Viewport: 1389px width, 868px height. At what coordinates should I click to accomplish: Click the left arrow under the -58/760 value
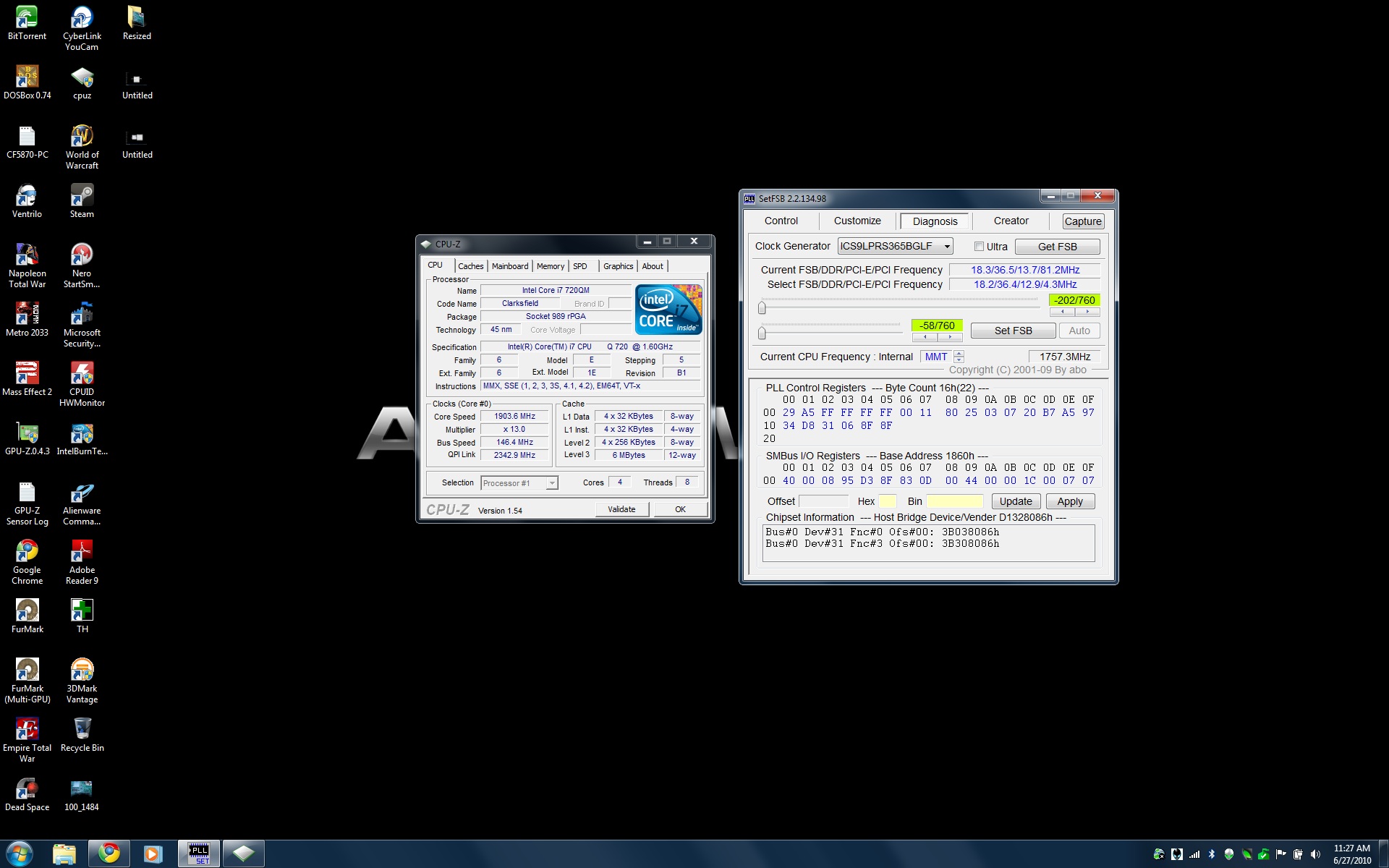coord(925,337)
